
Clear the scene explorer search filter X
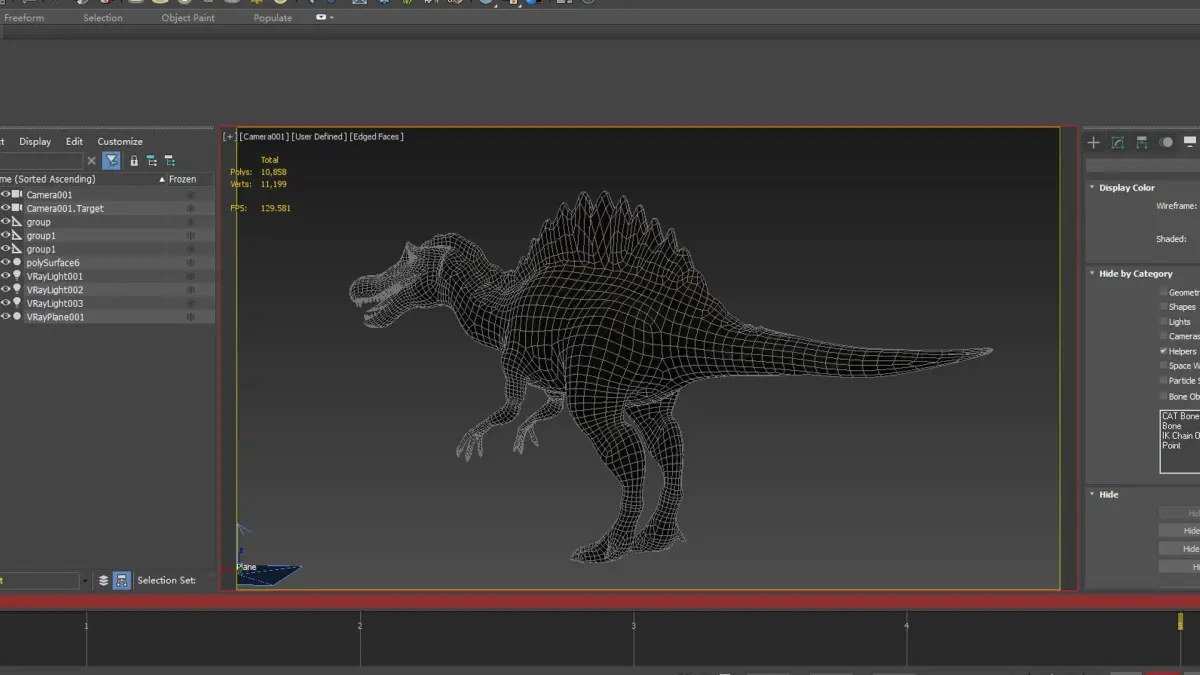click(92, 160)
